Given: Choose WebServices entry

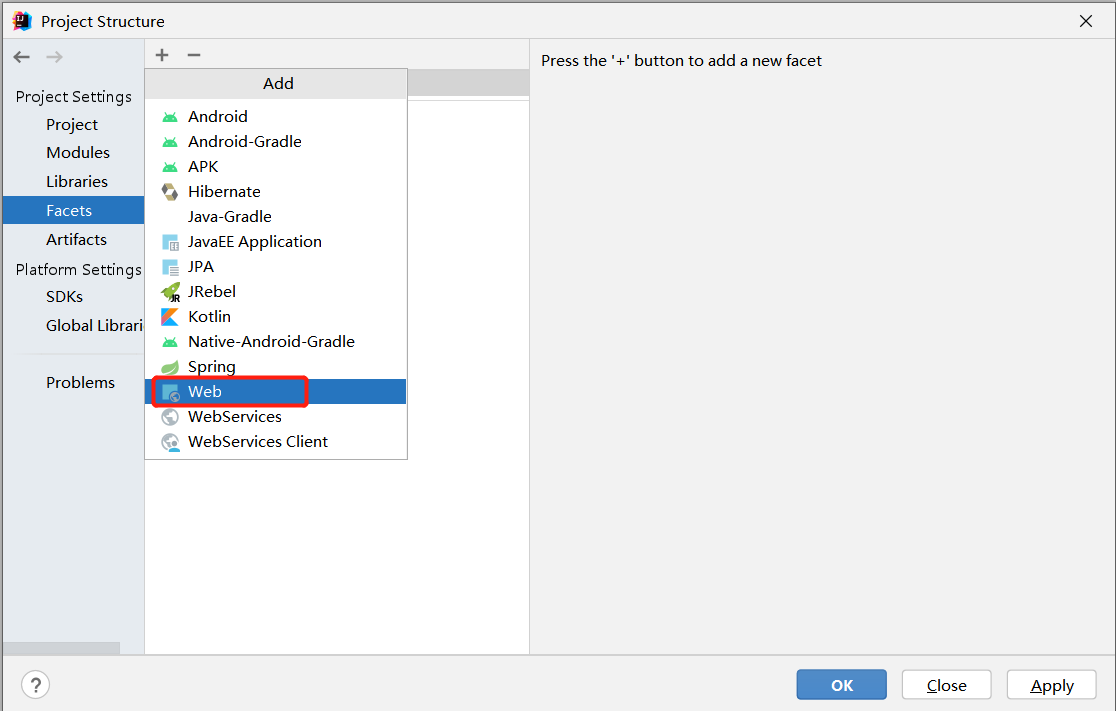Looking at the screenshot, I should coord(275,416).
